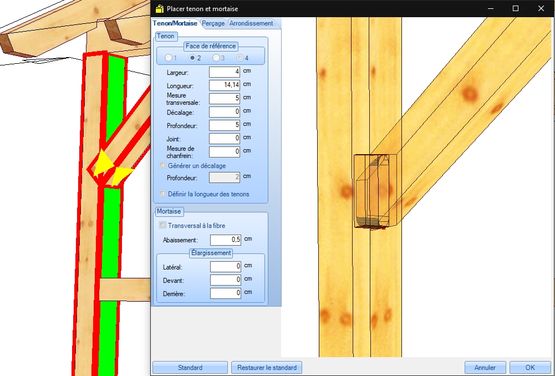
Task: Focus the Abaissement input field
Action: pos(225,240)
